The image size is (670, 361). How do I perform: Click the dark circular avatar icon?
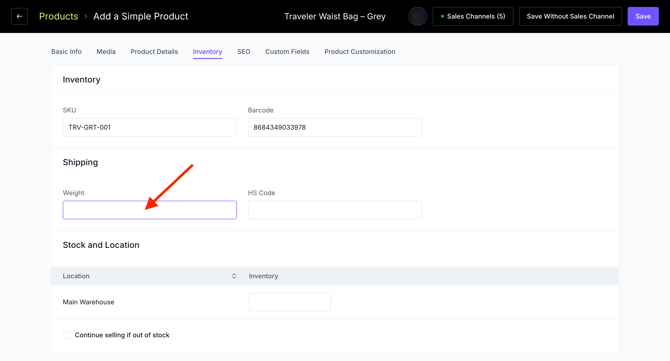click(417, 17)
